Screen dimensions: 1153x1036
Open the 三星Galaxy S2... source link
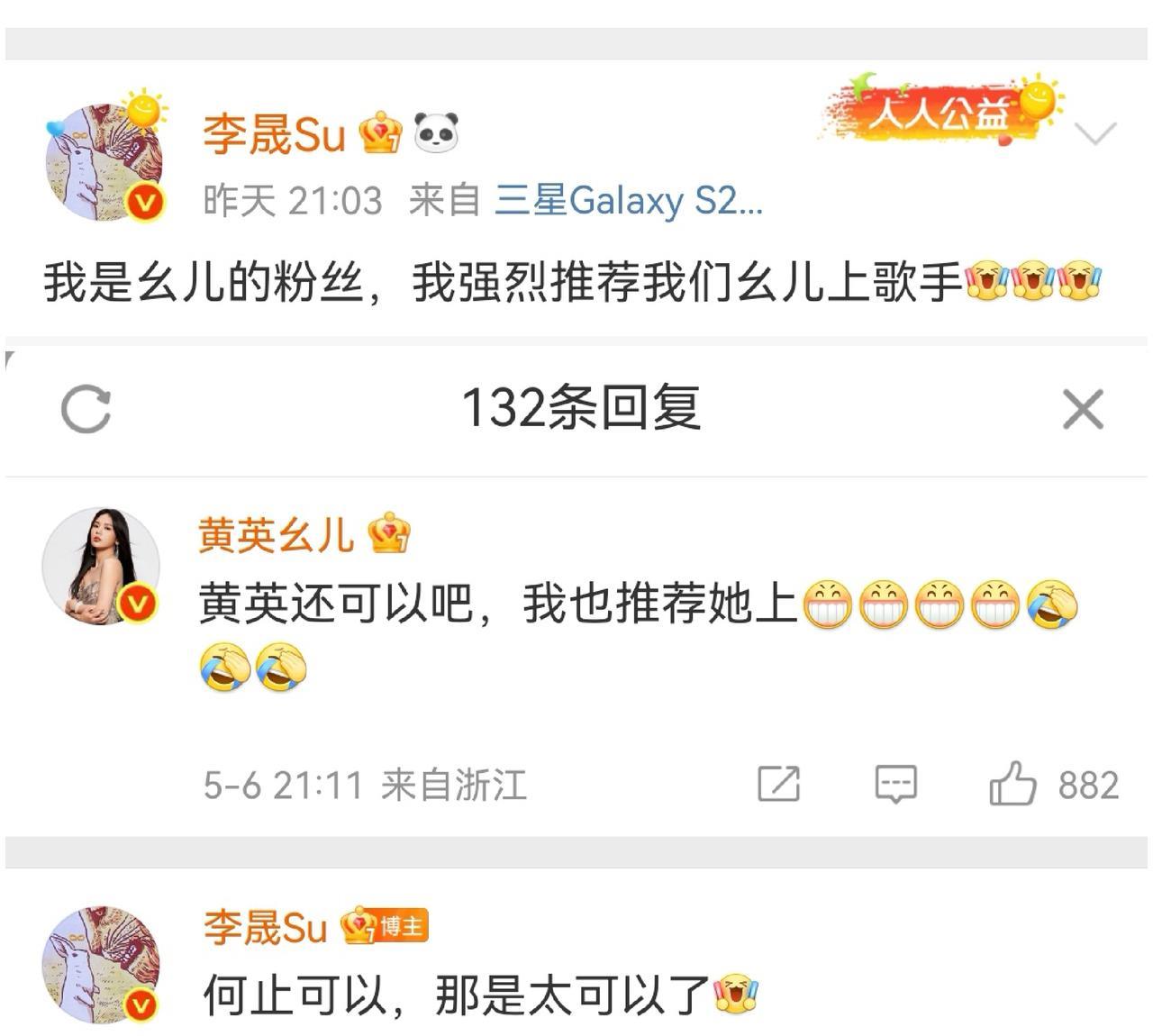pyautogui.click(x=629, y=200)
